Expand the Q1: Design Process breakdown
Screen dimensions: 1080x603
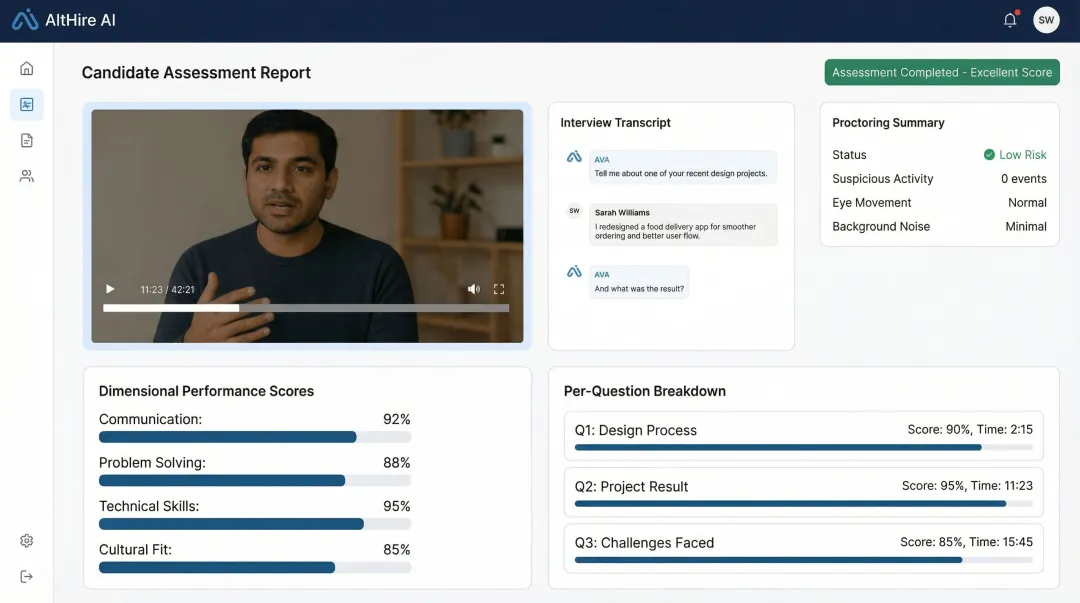point(804,436)
